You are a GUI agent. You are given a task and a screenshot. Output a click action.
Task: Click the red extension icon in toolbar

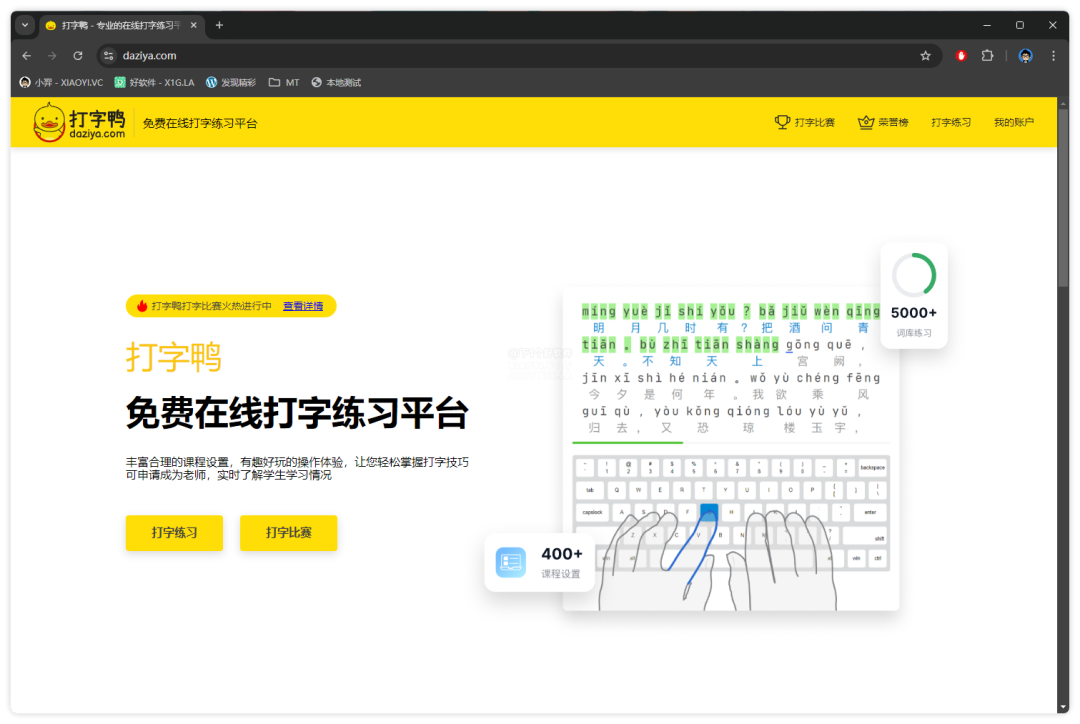click(x=961, y=56)
